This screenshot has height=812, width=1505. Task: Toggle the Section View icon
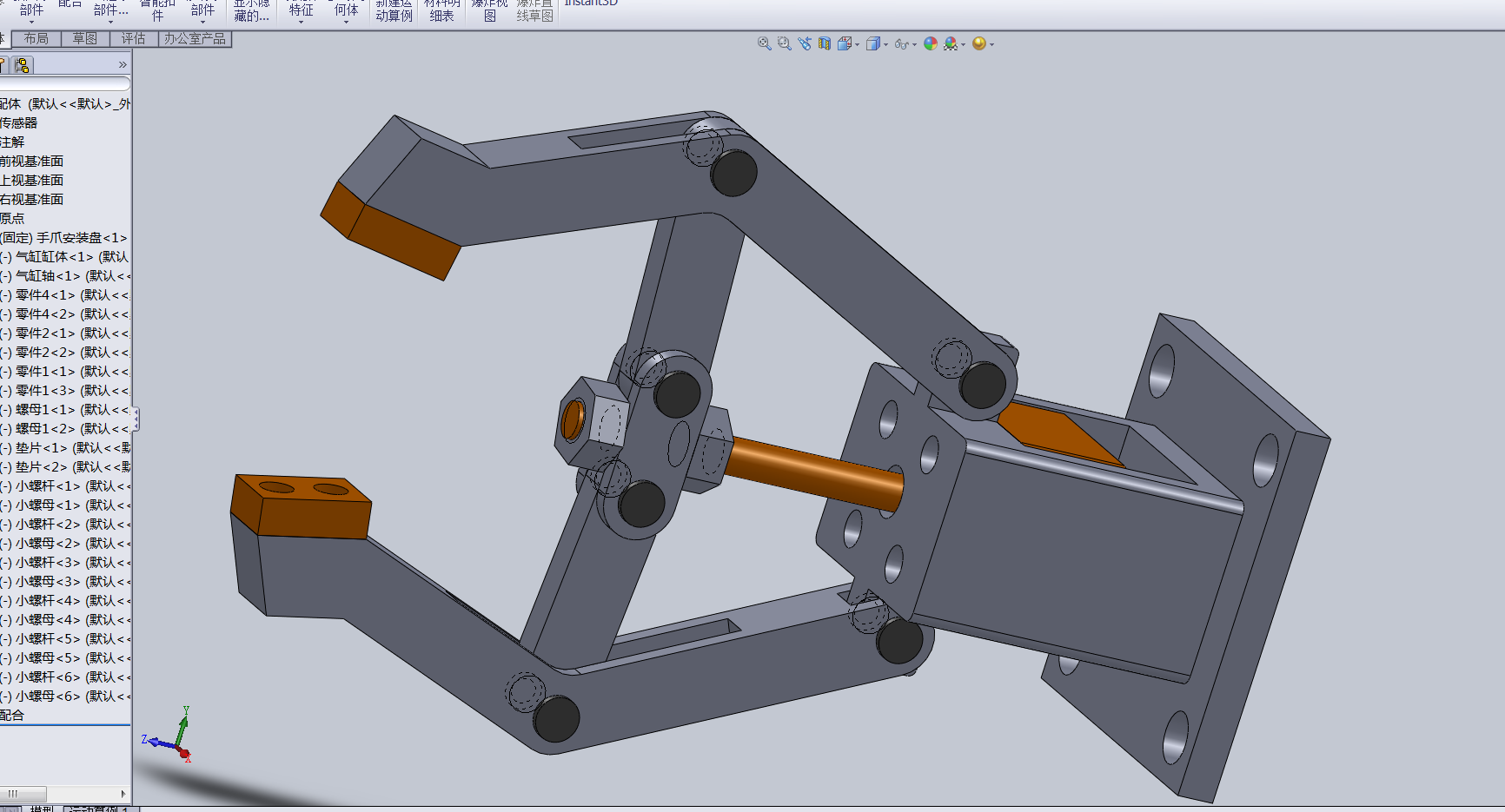[x=824, y=43]
